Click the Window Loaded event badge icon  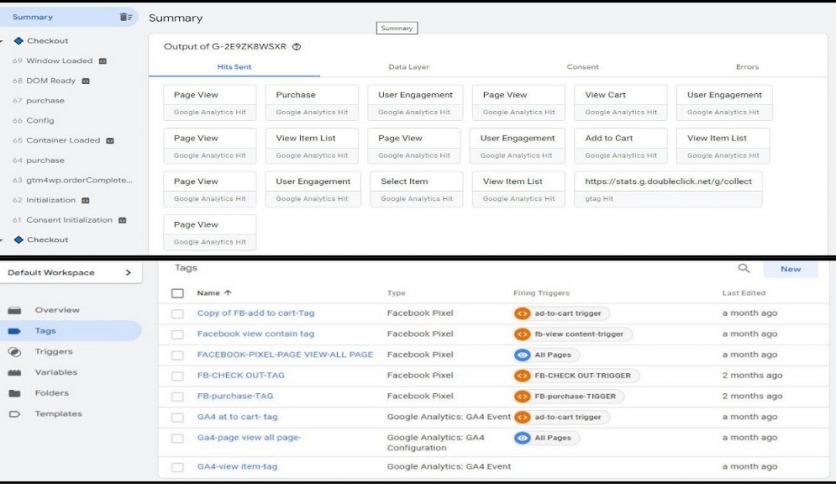coord(103,61)
